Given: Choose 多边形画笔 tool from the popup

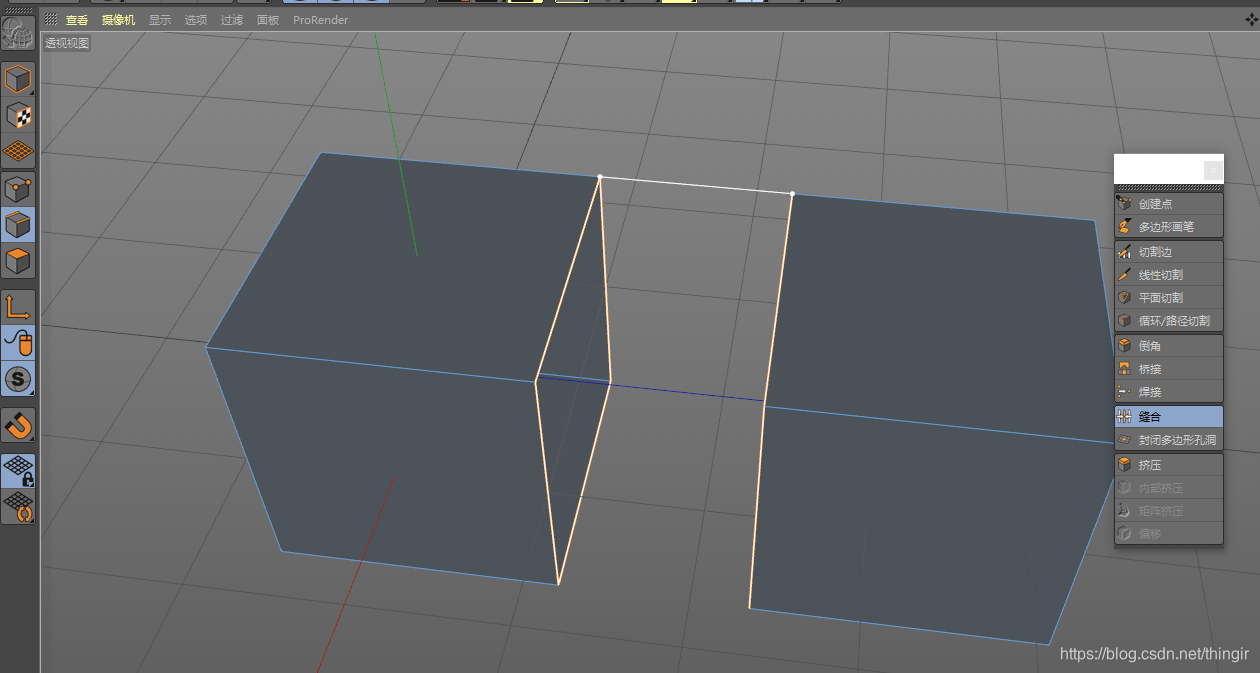Looking at the screenshot, I should coord(1169,227).
